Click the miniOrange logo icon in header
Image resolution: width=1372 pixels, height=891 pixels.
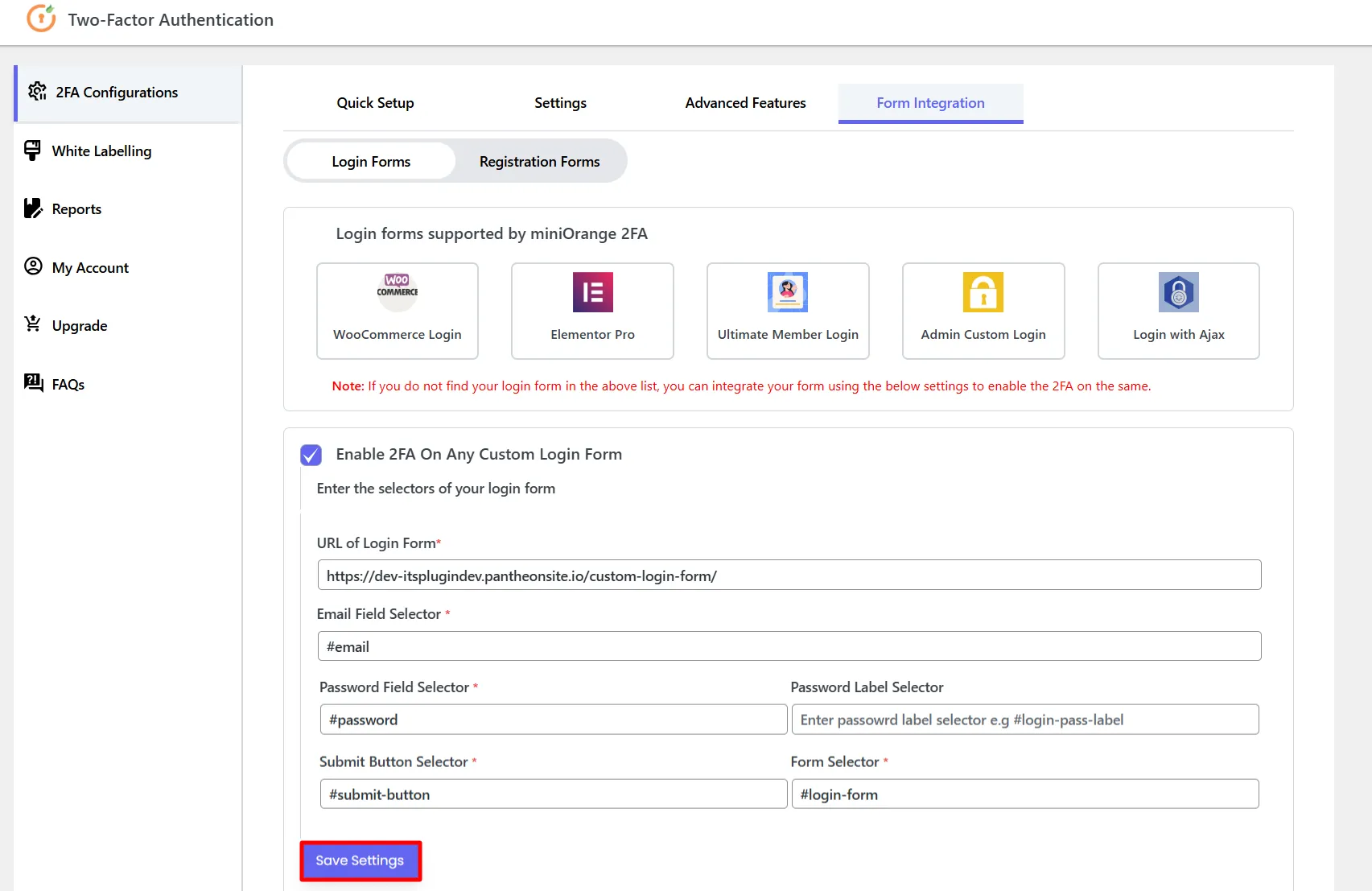[x=41, y=19]
